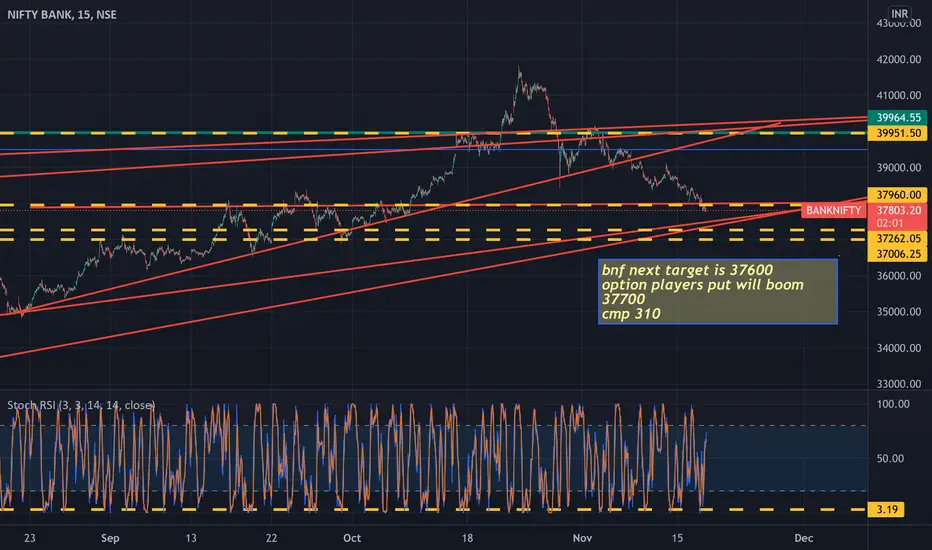
Task: Click the INR currency label
Action: [899, 13]
